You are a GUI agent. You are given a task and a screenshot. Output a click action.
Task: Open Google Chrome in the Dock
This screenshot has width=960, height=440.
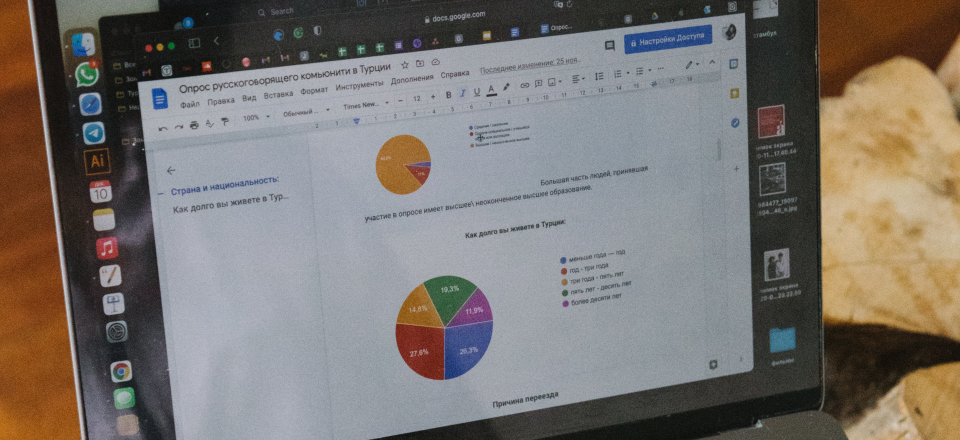pyautogui.click(x=121, y=371)
